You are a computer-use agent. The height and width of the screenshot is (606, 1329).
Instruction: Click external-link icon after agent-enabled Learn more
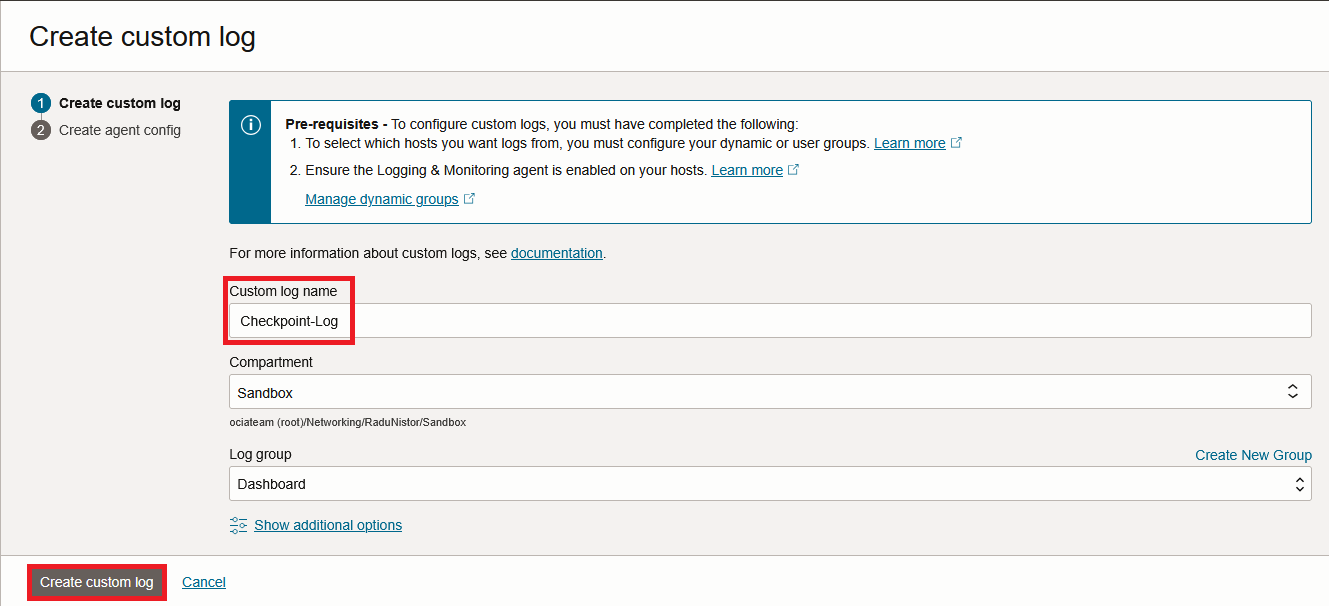(x=794, y=170)
